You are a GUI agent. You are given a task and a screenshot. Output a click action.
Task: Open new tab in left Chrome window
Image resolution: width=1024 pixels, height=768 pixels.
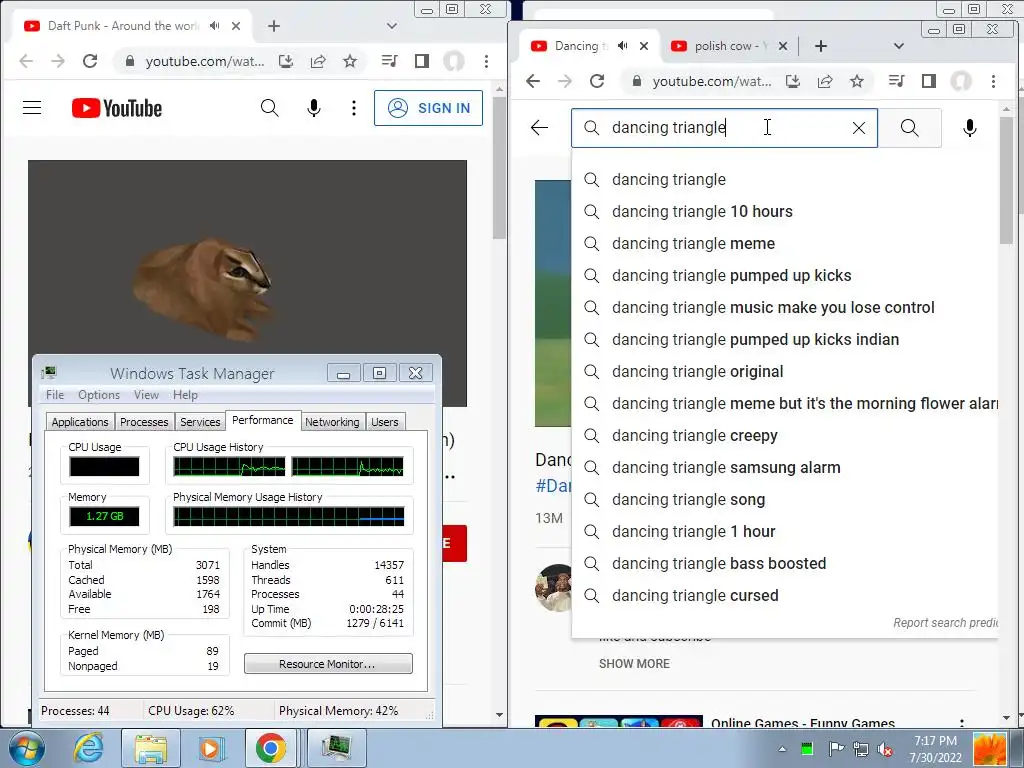[274, 26]
